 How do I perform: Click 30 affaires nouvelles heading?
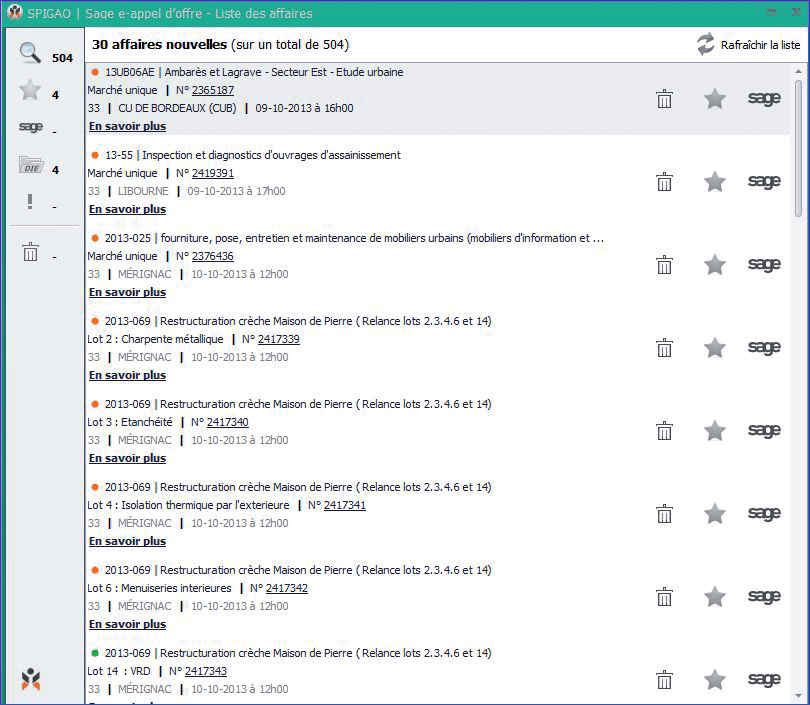point(159,45)
